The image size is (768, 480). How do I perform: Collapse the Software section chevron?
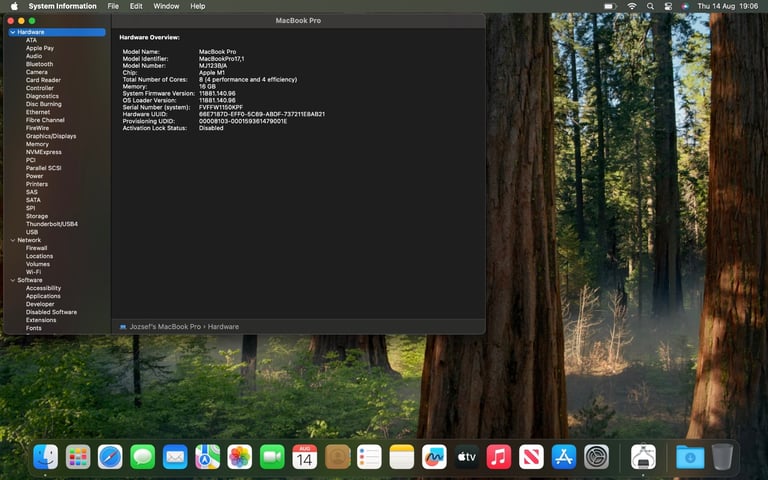point(13,281)
